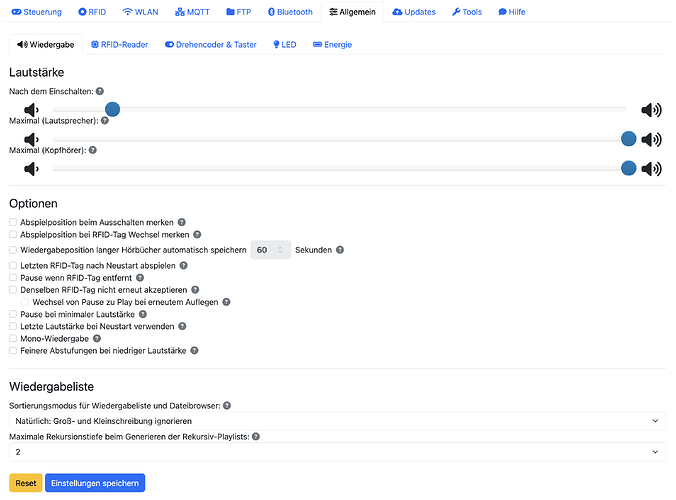Tick Pause bei minimaler Lautstärke
Screen dimensions: 676x500
(13, 314)
